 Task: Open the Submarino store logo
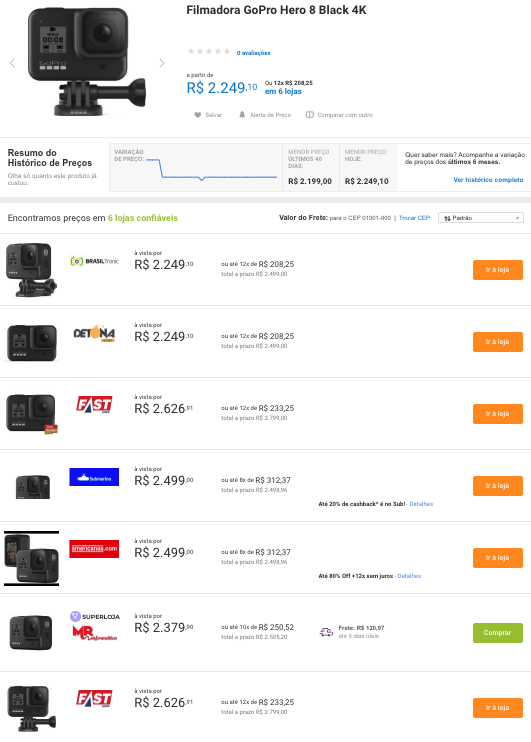click(x=94, y=477)
